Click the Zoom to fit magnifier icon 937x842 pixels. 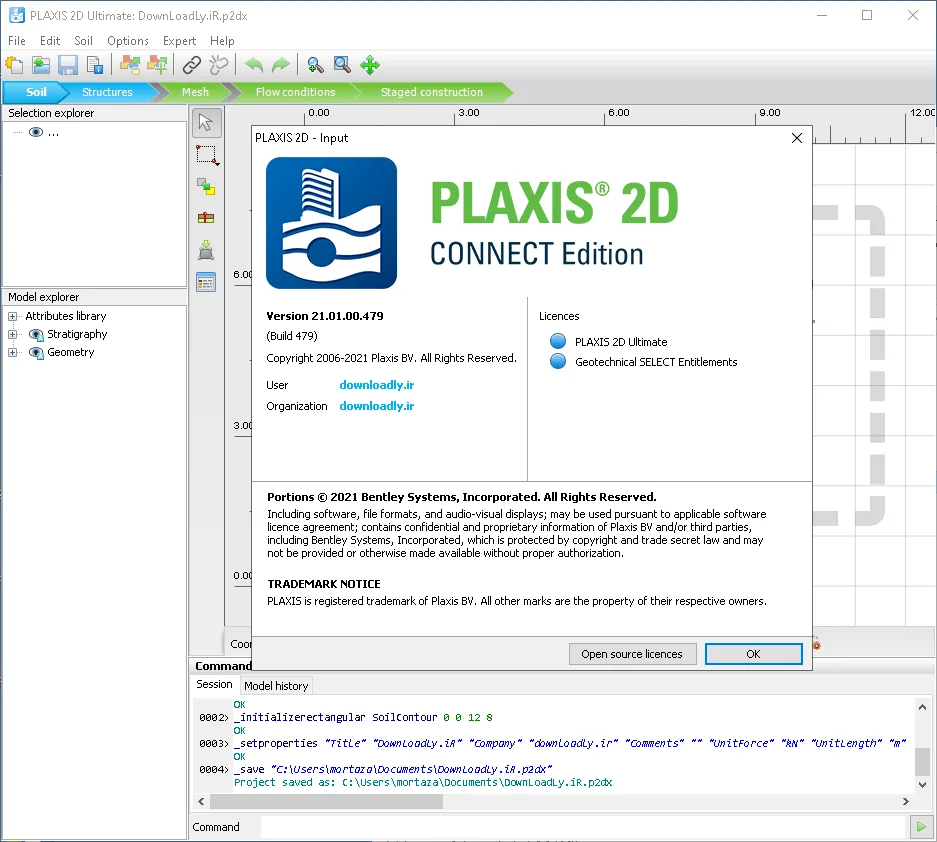[x=342, y=65]
